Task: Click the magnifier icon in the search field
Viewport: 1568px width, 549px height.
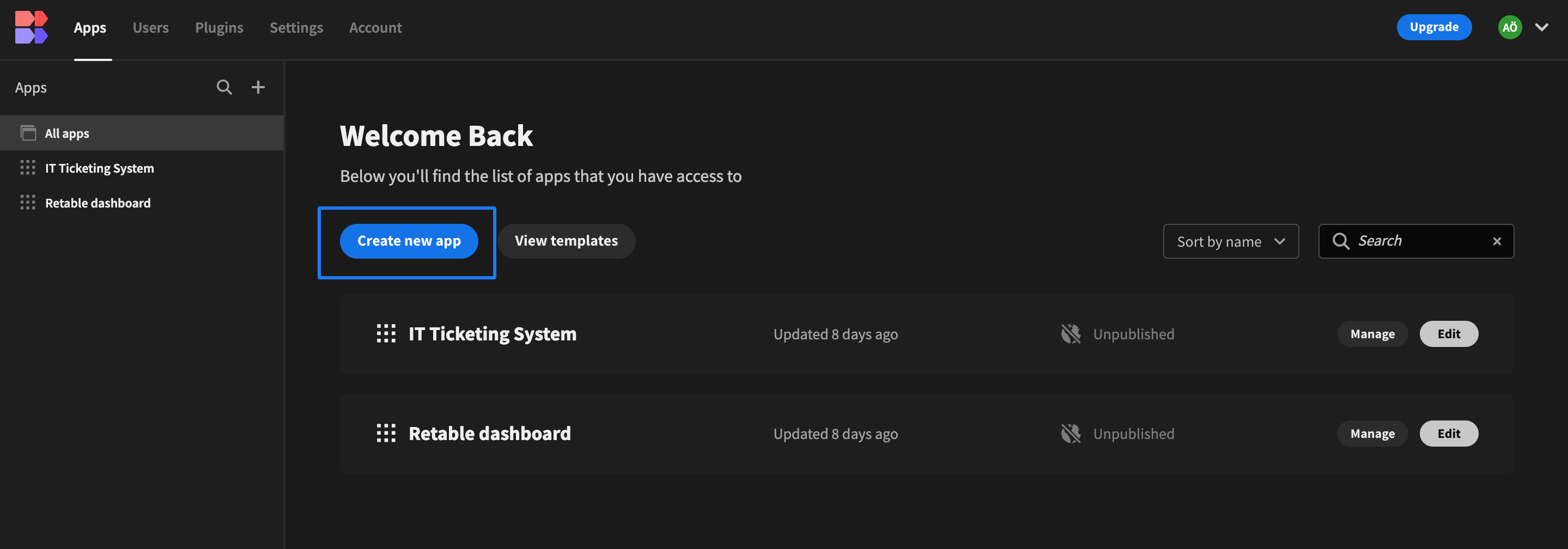Action: (x=1341, y=241)
